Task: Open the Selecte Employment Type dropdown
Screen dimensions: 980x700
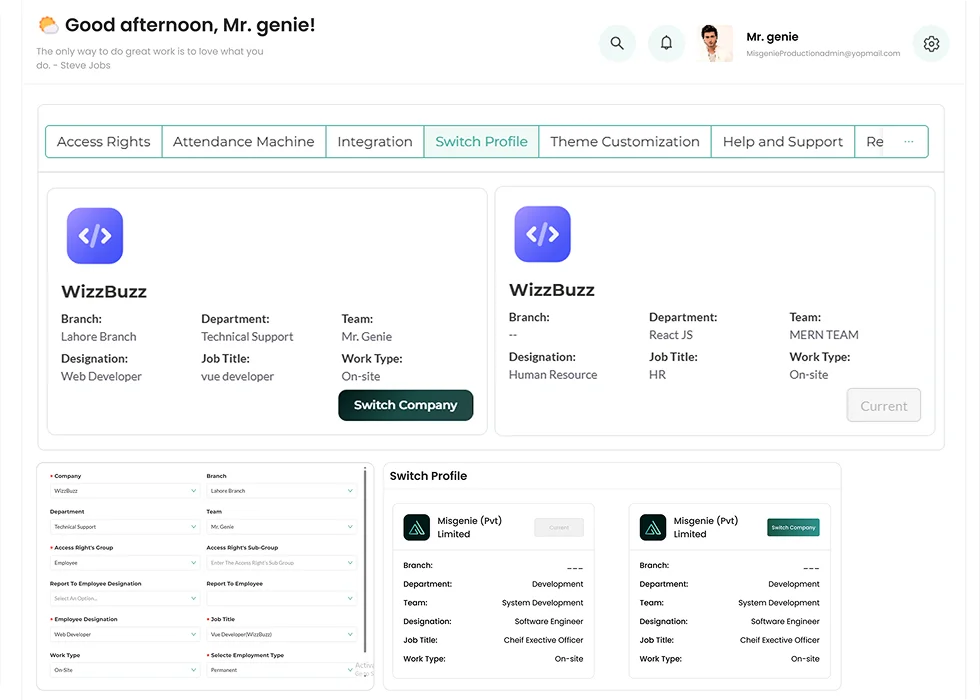Action: click(281, 670)
